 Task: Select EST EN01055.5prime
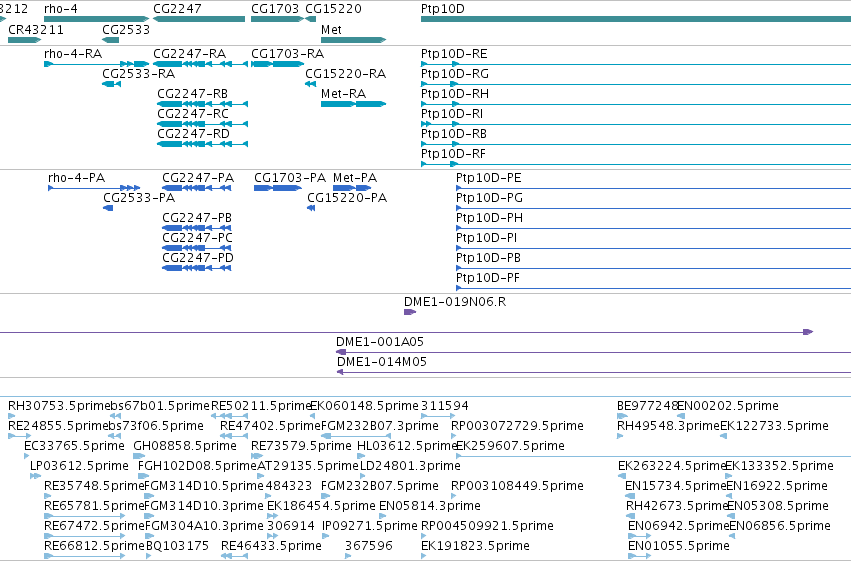point(639,556)
